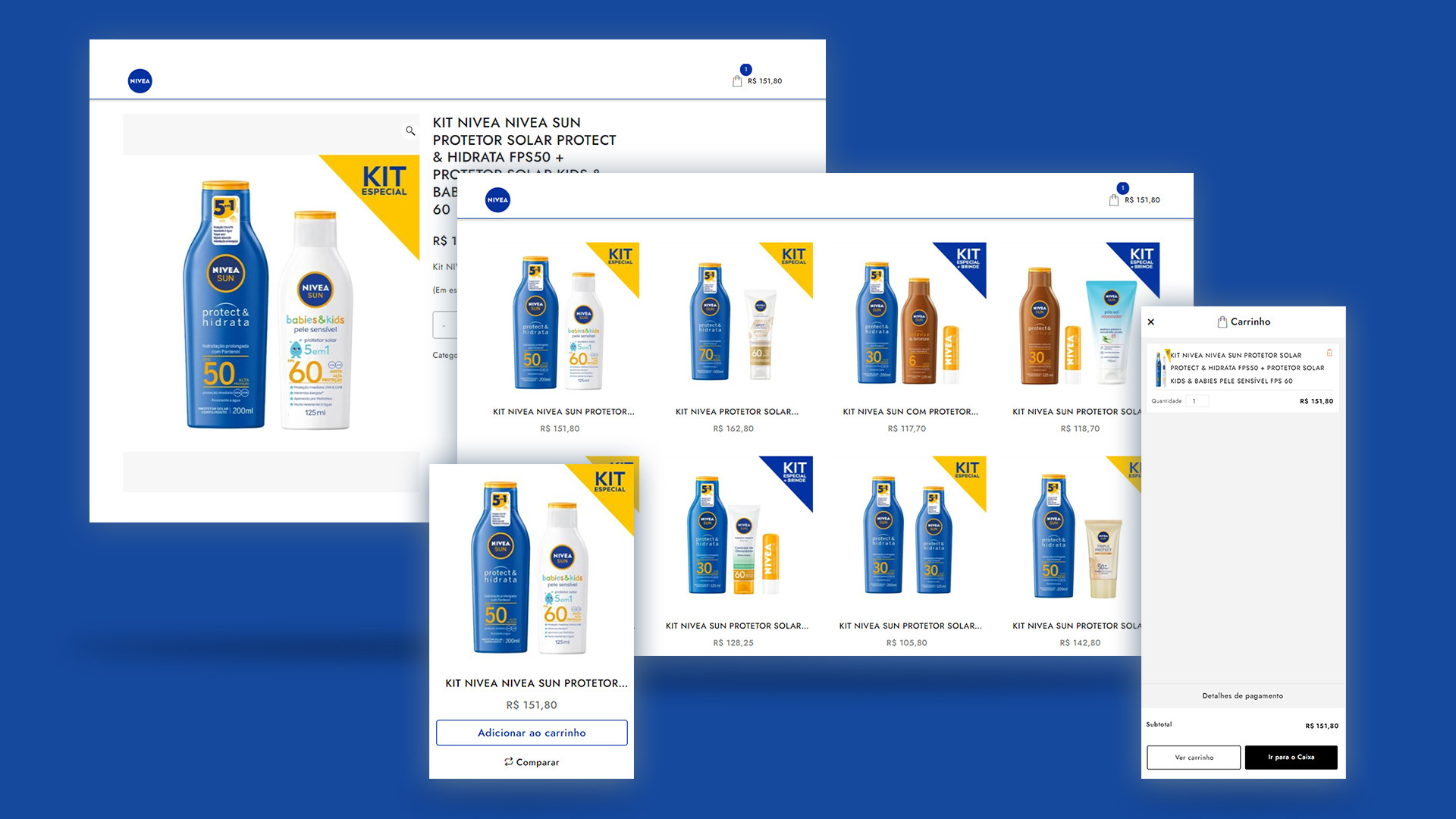Click Ir para o Caixa checkout button

[1291, 758]
